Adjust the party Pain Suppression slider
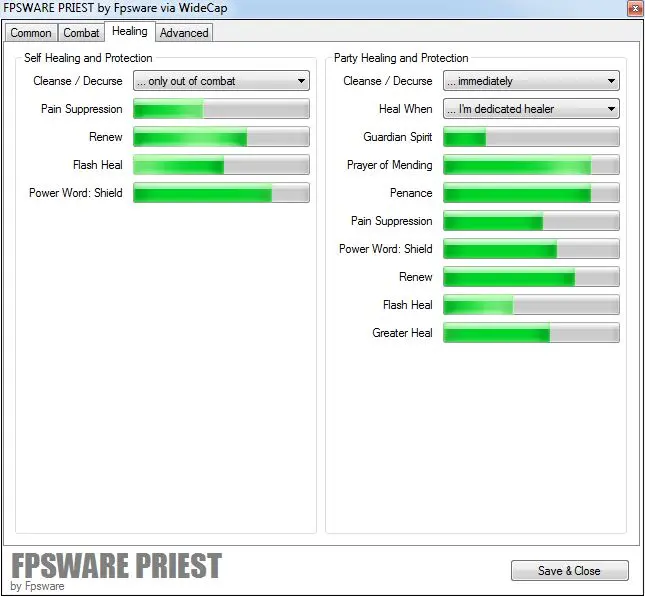 [x=531, y=221]
